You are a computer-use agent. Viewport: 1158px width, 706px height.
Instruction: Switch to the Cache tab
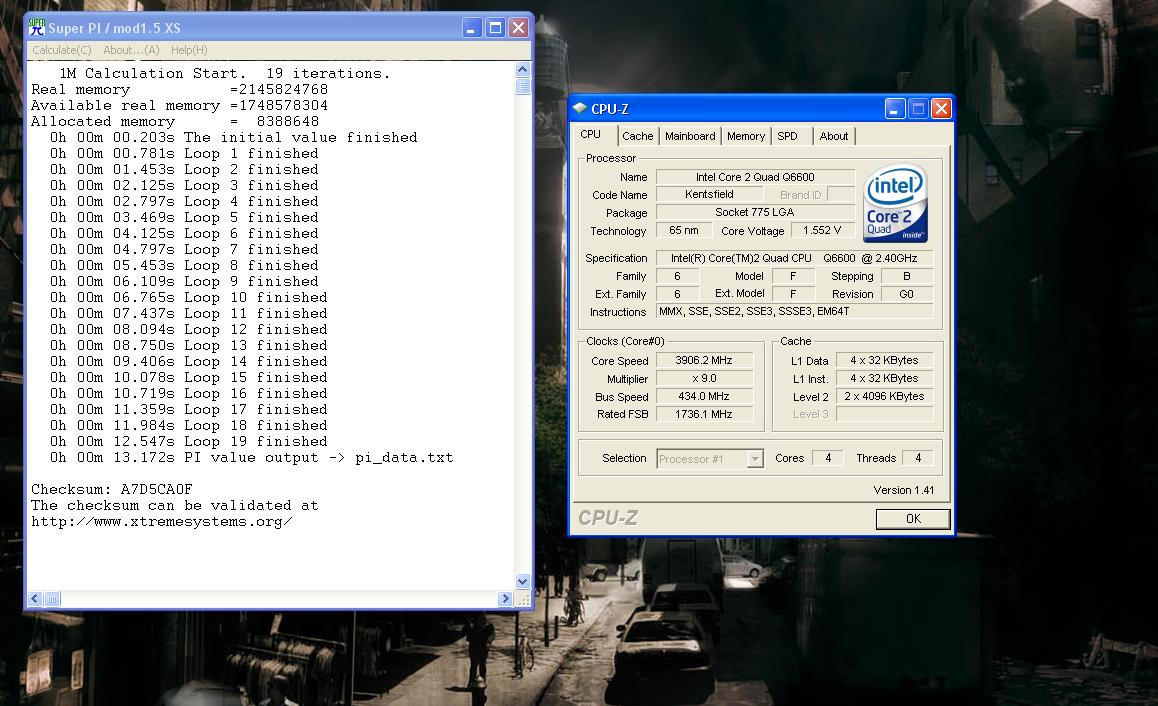(637, 136)
